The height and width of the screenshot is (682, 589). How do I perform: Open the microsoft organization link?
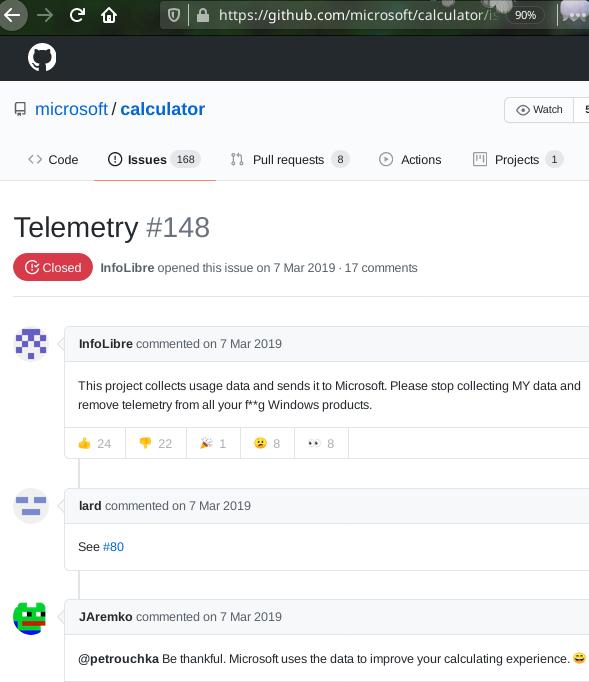point(71,109)
